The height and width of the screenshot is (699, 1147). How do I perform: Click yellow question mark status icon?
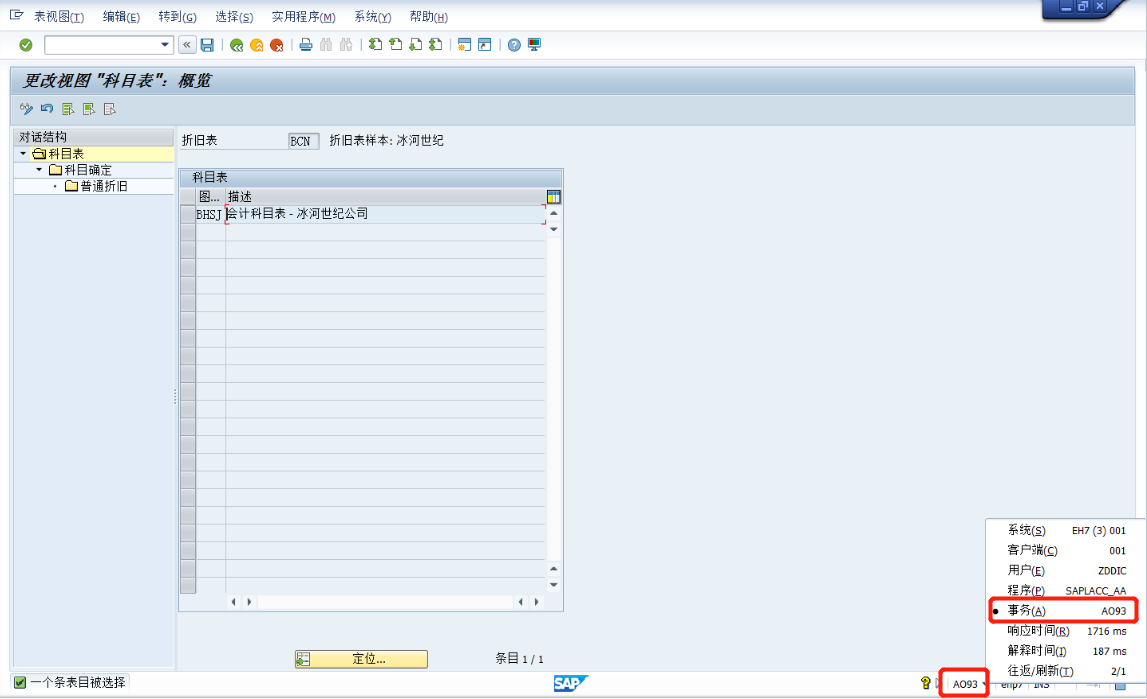click(925, 683)
